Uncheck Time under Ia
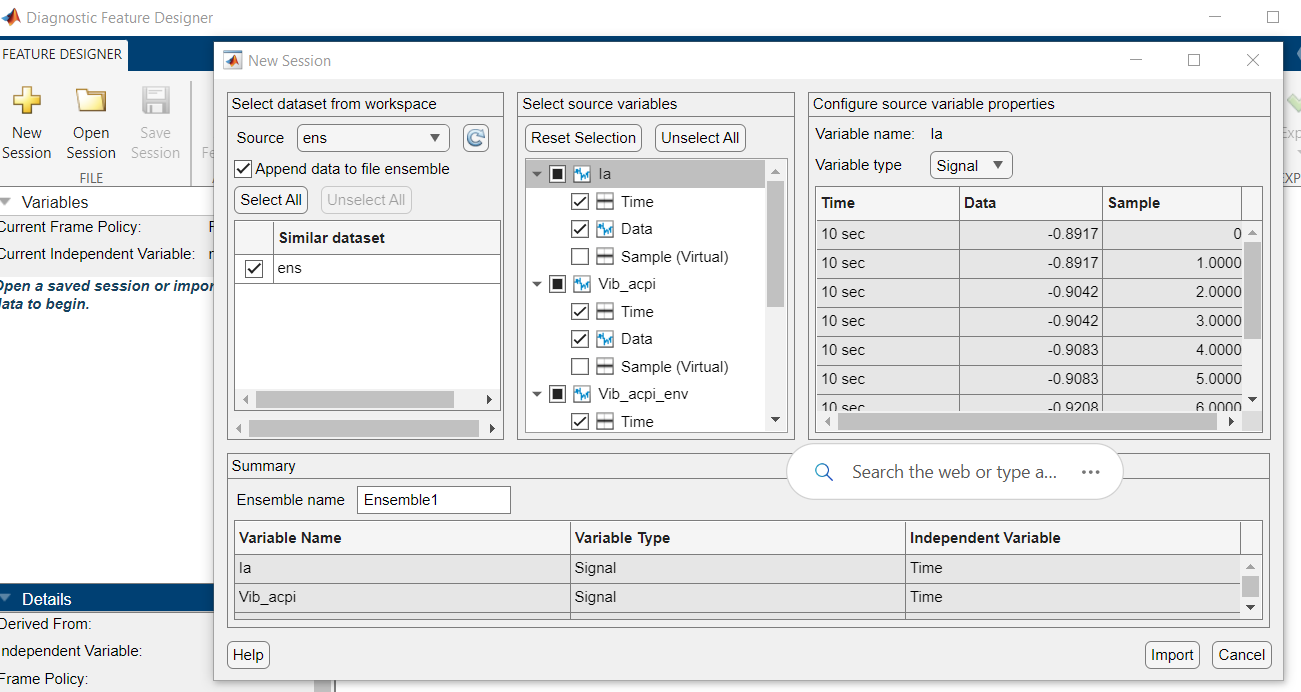Image resolution: width=1301 pixels, height=692 pixels. [x=580, y=202]
